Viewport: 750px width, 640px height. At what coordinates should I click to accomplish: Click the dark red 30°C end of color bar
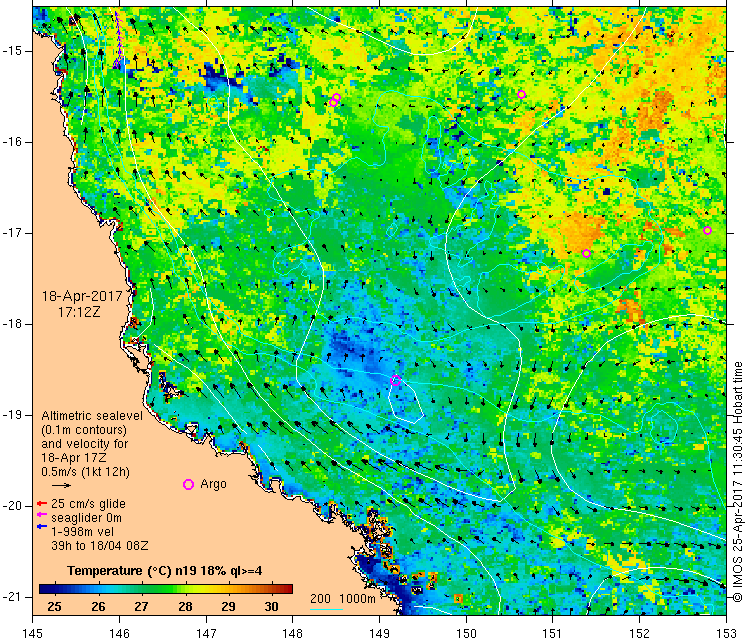point(287,589)
